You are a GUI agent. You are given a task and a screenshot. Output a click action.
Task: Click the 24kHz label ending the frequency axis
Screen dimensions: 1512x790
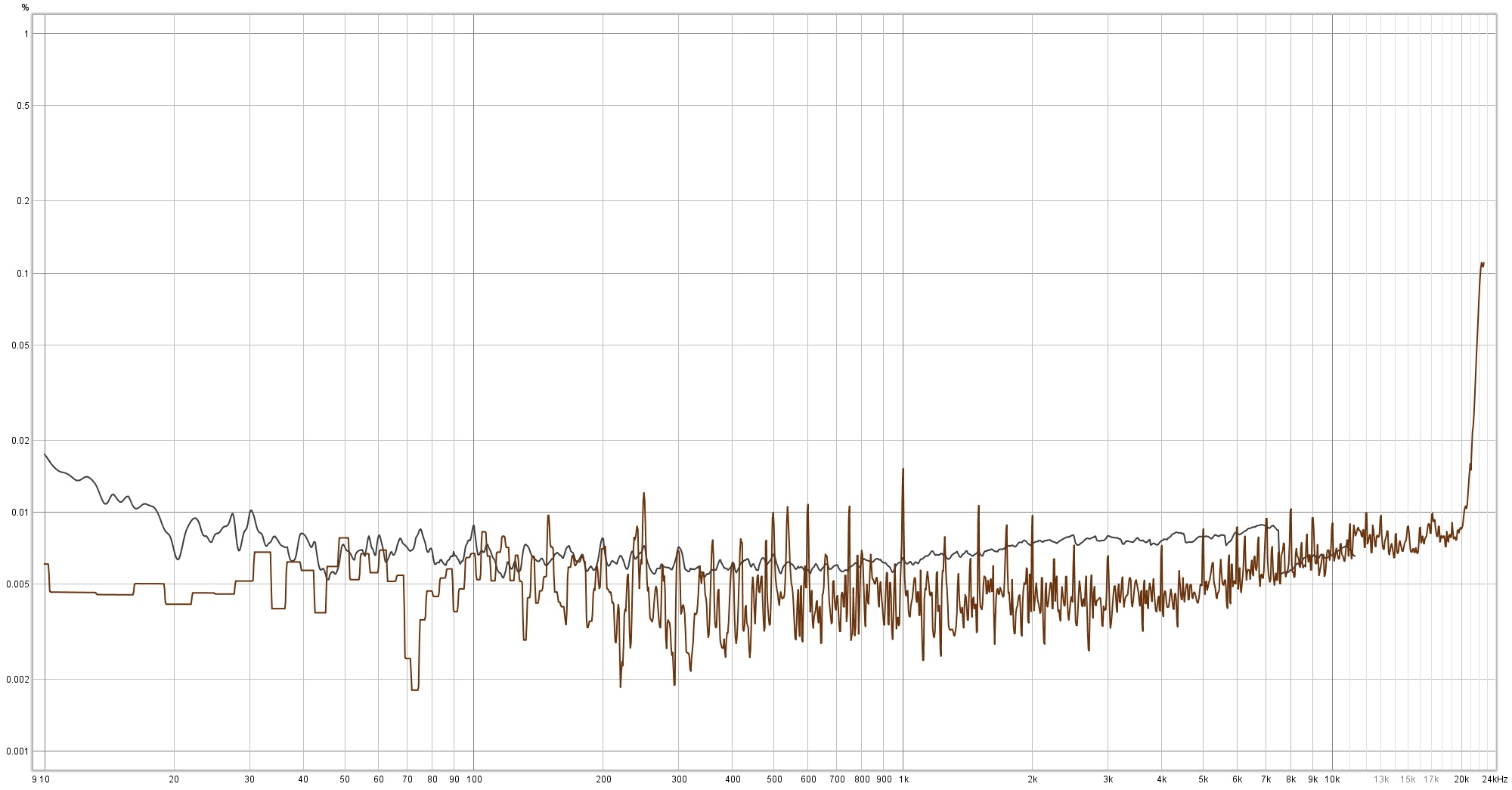[x=1495, y=779]
